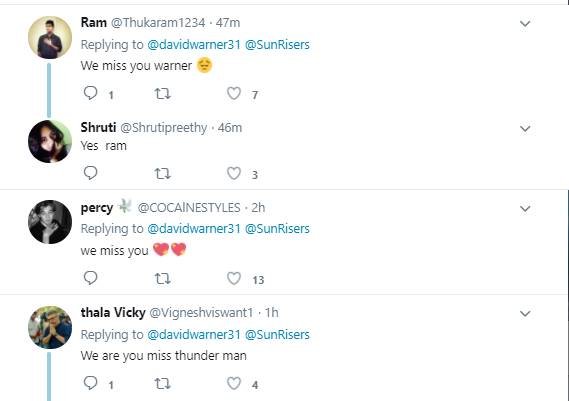Image resolution: width=569 pixels, height=401 pixels.
Task: View Shruti's profile picture
Action: tap(50, 142)
